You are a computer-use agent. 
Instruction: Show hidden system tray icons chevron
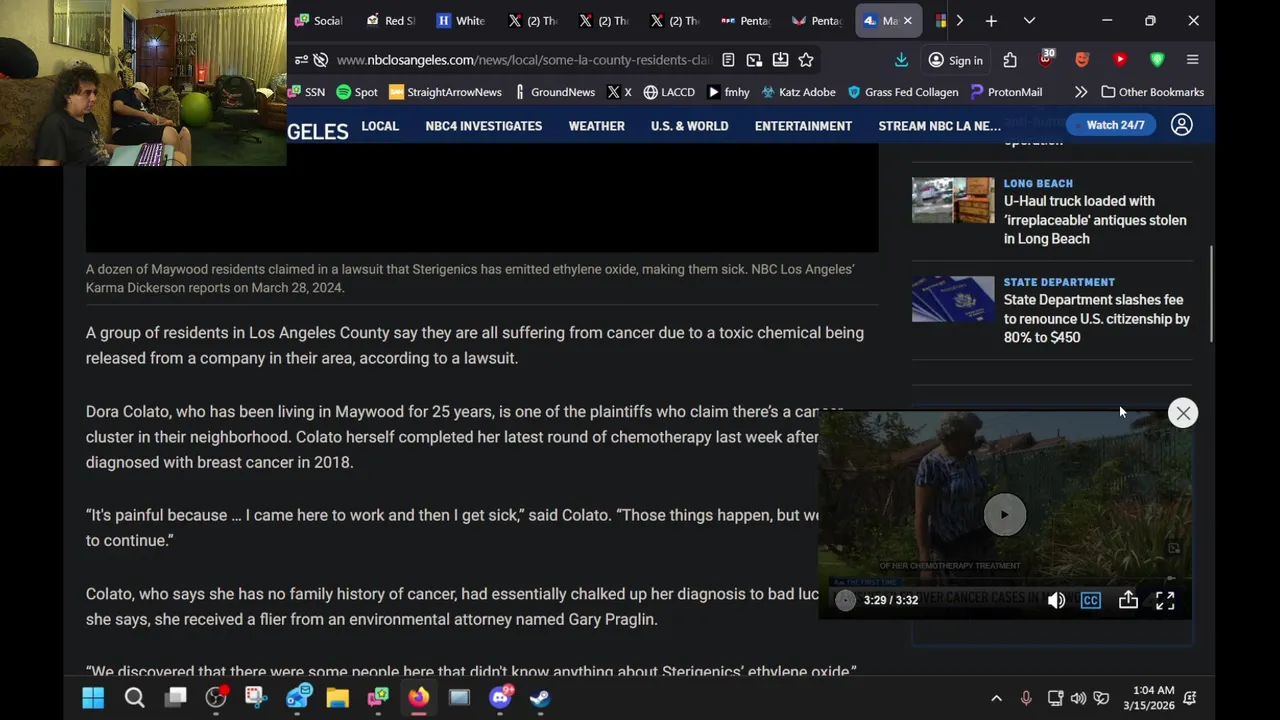pos(996,698)
